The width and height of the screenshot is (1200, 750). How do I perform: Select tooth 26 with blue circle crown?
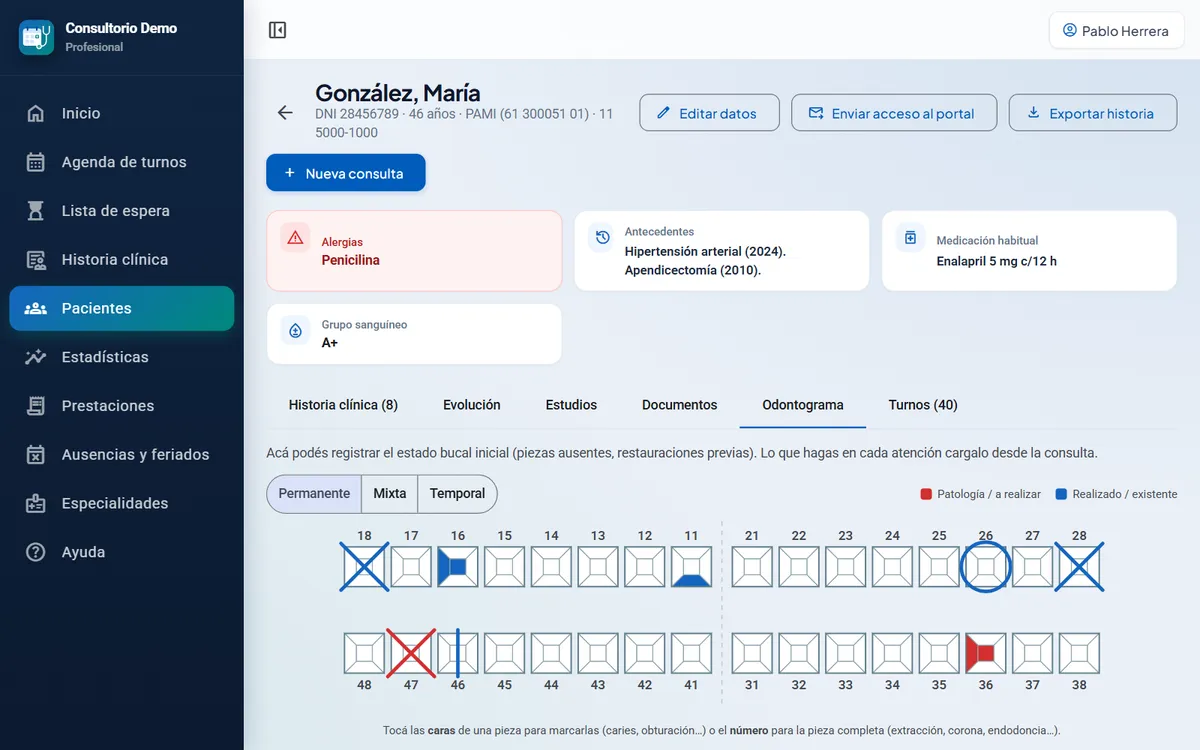point(986,567)
